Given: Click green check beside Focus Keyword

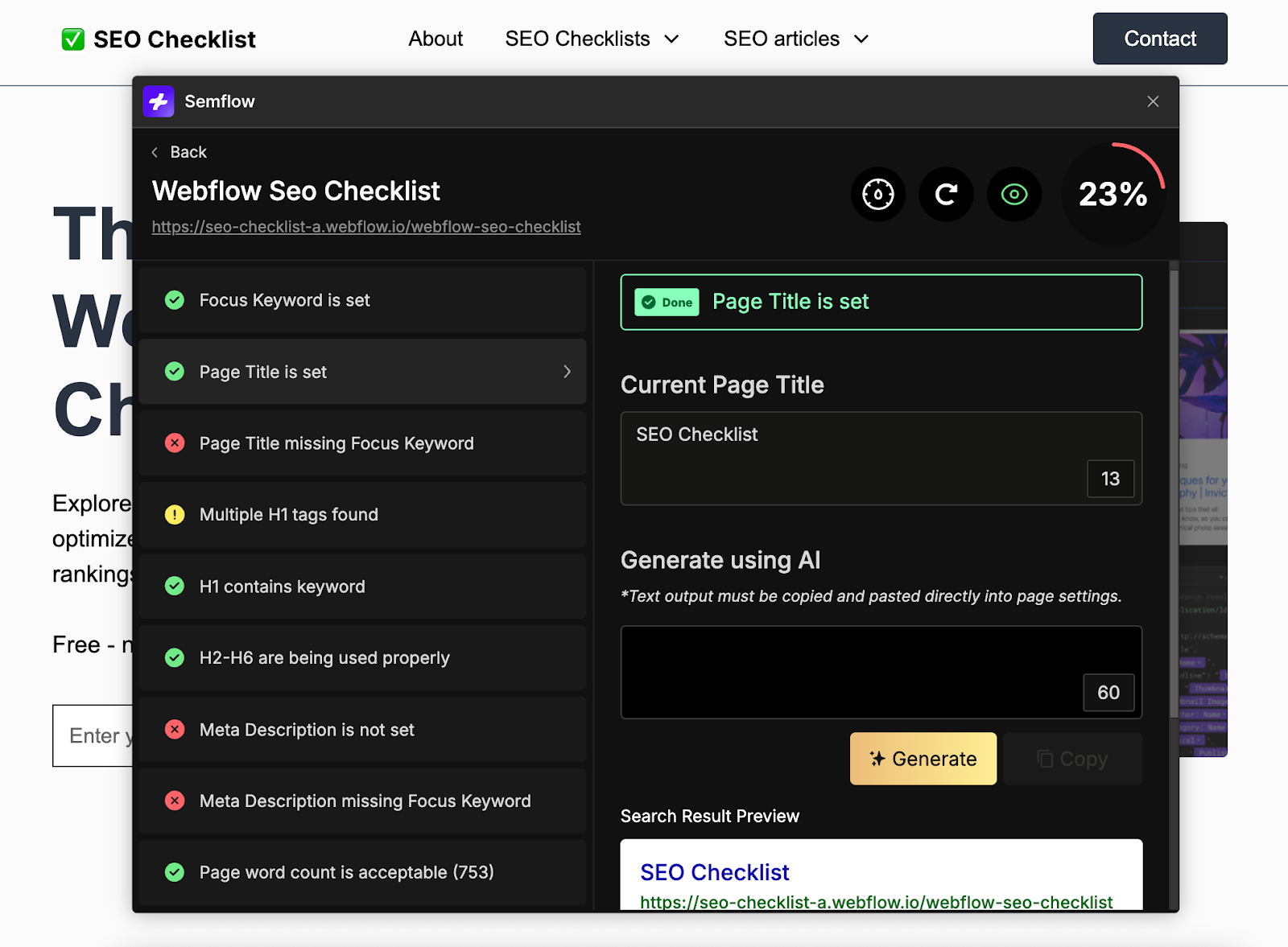Looking at the screenshot, I should (x=175, y=300).
